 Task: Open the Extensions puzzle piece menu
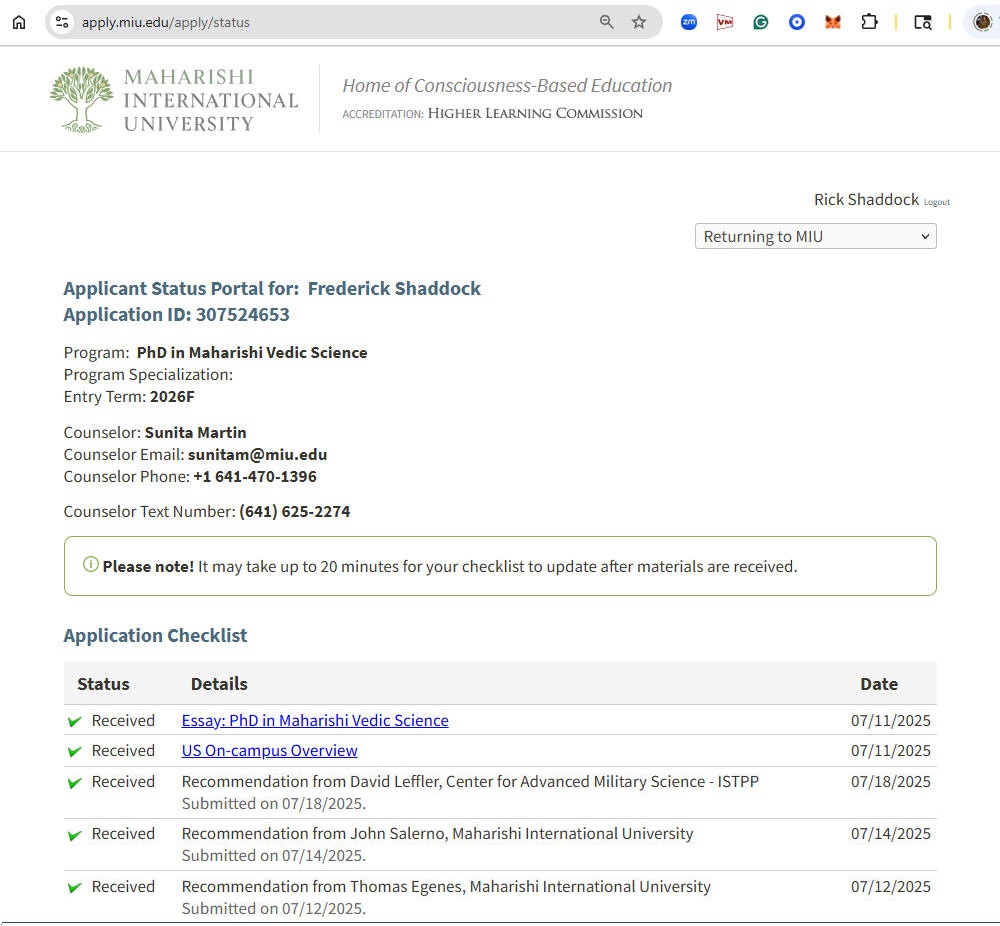pyautogui.click(x=869, y=22)
